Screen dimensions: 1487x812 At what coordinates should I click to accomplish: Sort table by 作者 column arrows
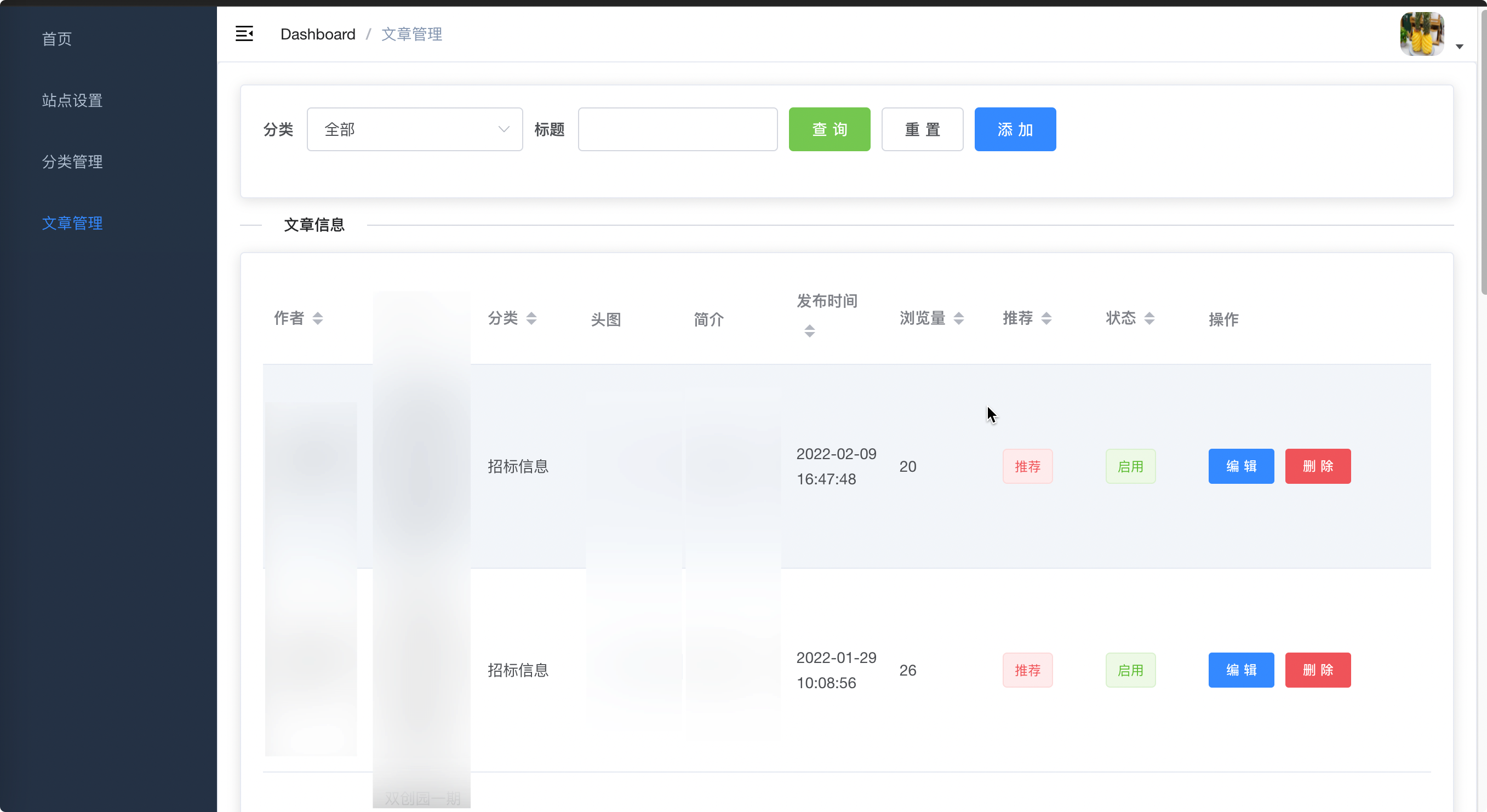317,318
